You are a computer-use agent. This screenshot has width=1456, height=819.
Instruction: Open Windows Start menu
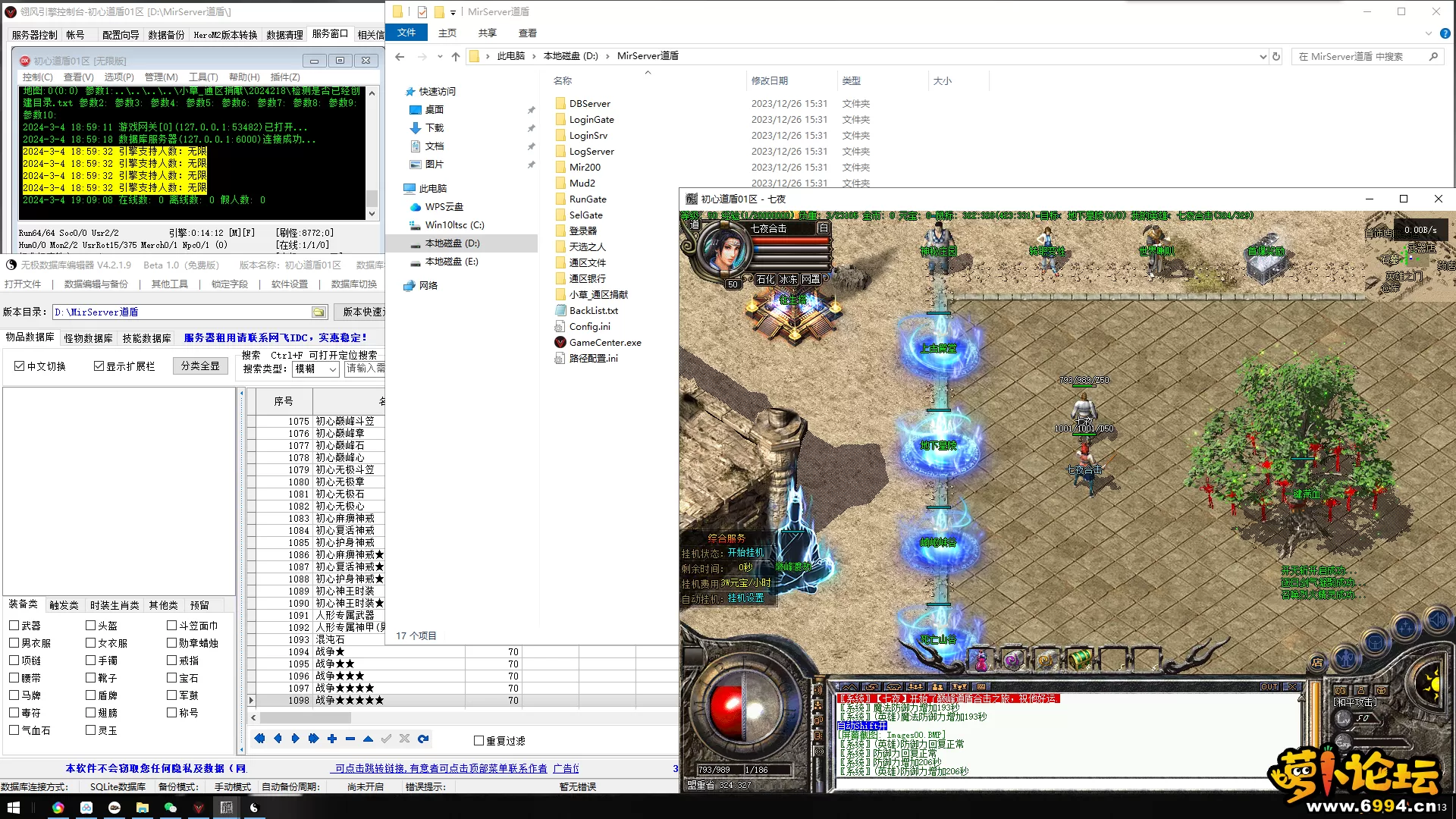[x=14, y=808]
